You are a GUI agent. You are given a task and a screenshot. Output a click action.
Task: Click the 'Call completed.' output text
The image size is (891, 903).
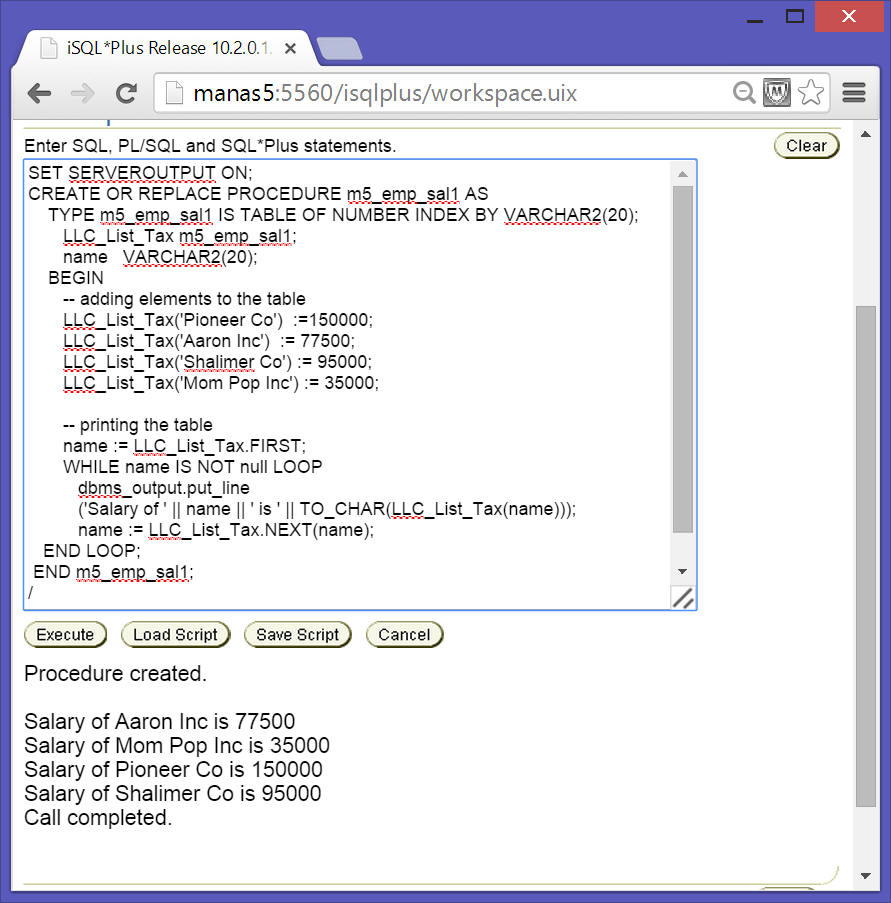click(x=98, y=818)
